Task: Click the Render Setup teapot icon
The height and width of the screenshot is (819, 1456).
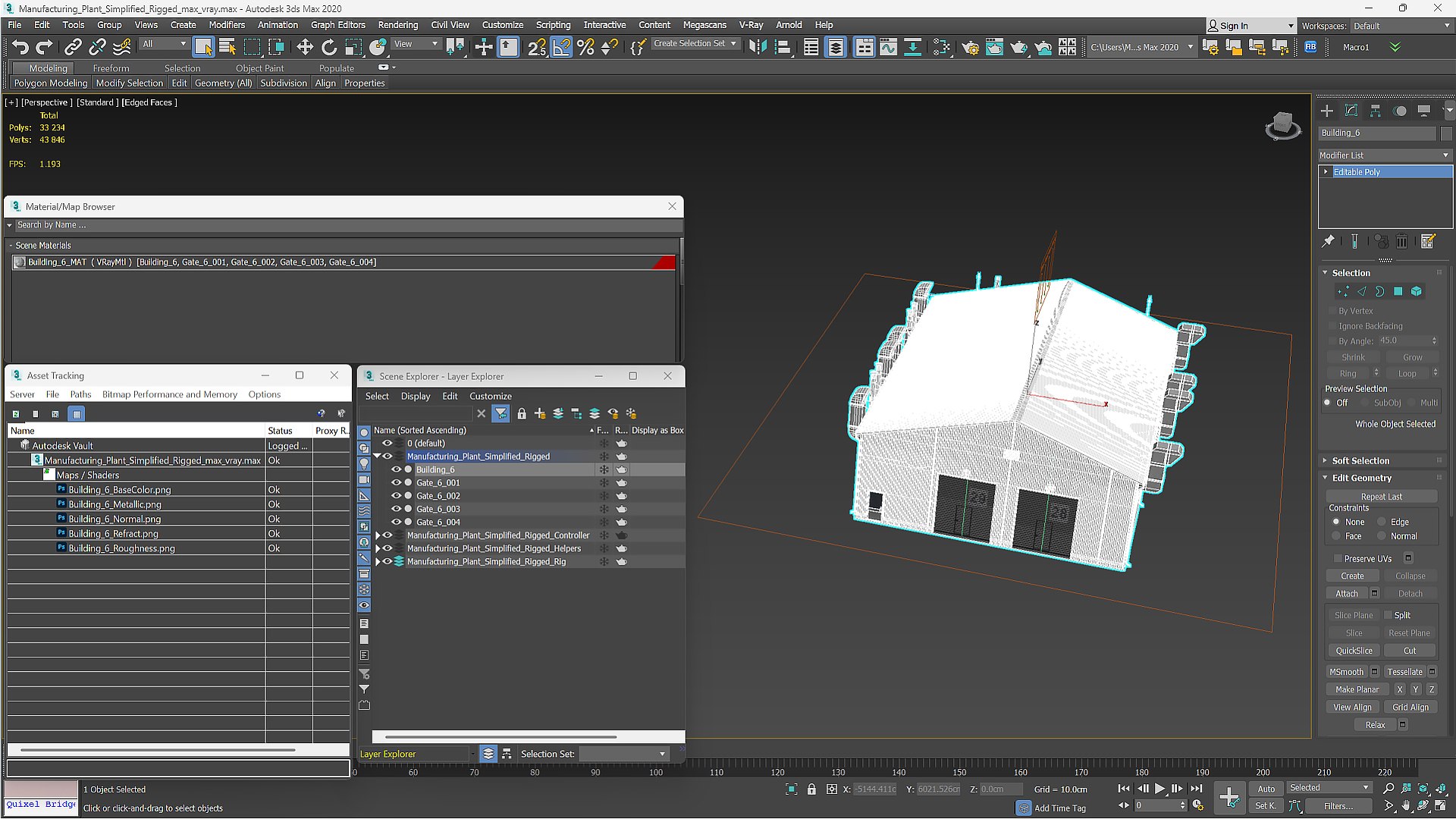Action: (x=970, y=48)
